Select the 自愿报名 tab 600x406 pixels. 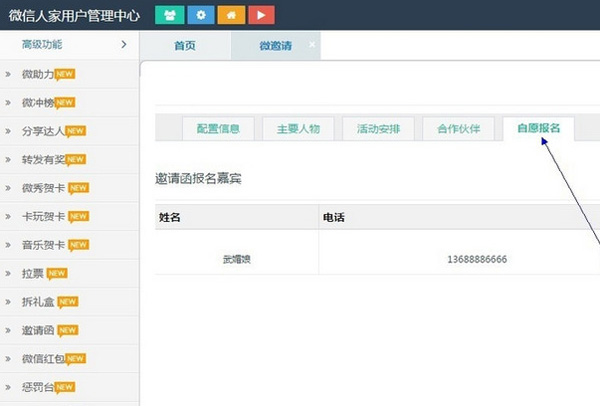click(538, 129)
